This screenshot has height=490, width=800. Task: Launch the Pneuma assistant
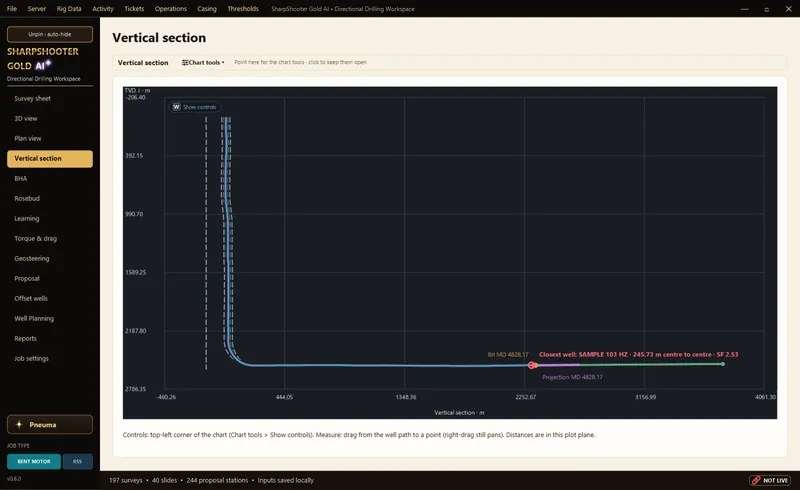(x=50, y=425)
